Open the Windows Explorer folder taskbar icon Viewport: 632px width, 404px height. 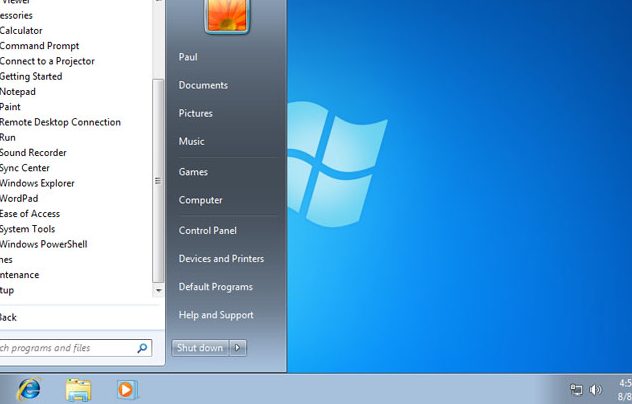pos(78,389)
